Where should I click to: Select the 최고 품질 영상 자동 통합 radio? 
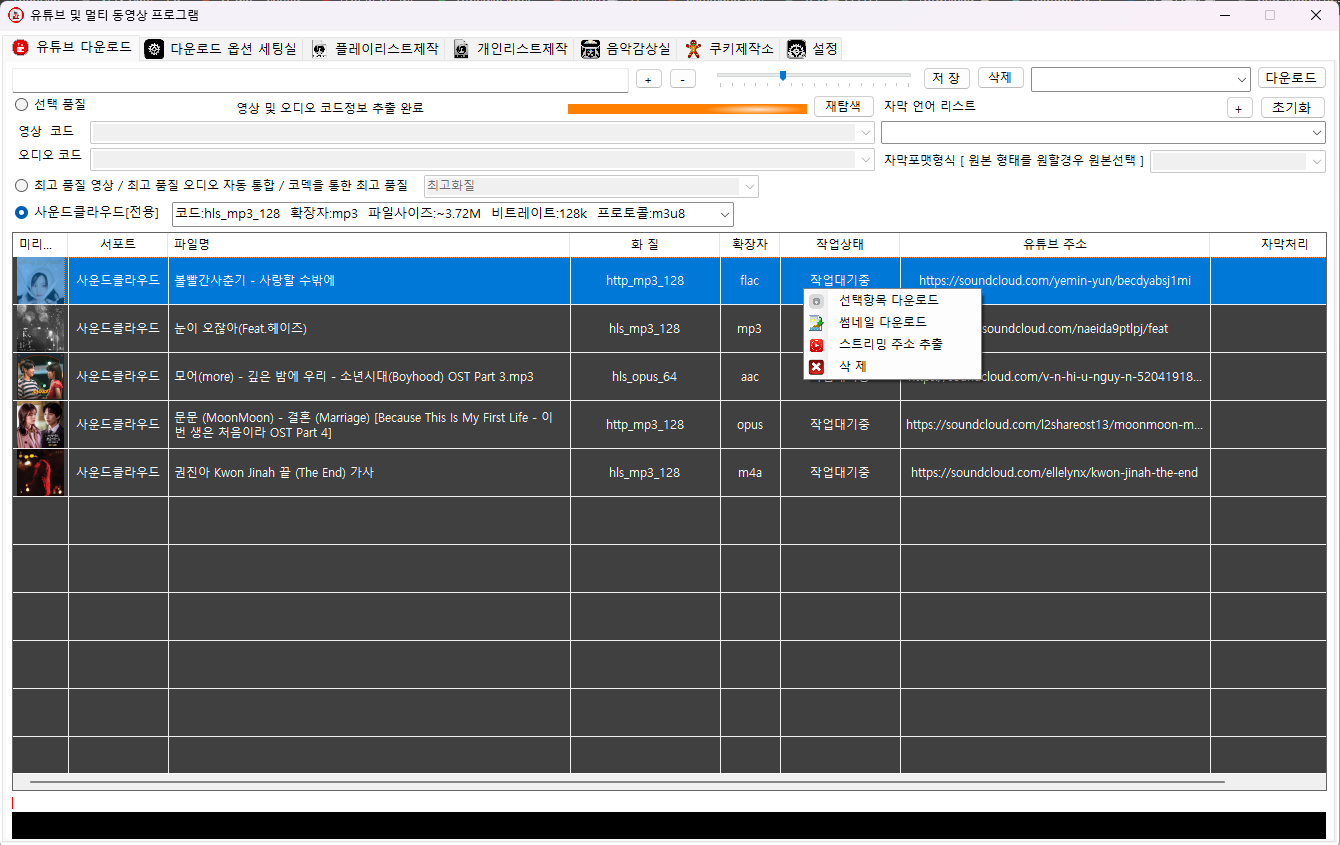21,185
